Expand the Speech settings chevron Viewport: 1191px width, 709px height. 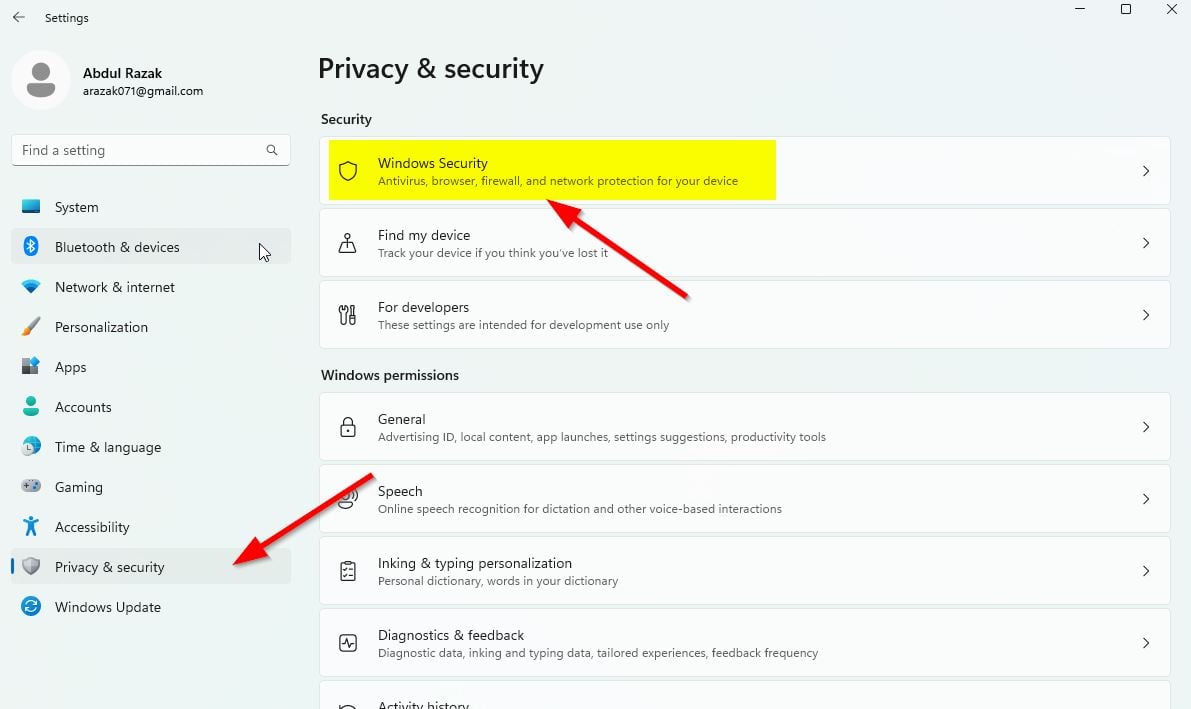click(1146, 499)
